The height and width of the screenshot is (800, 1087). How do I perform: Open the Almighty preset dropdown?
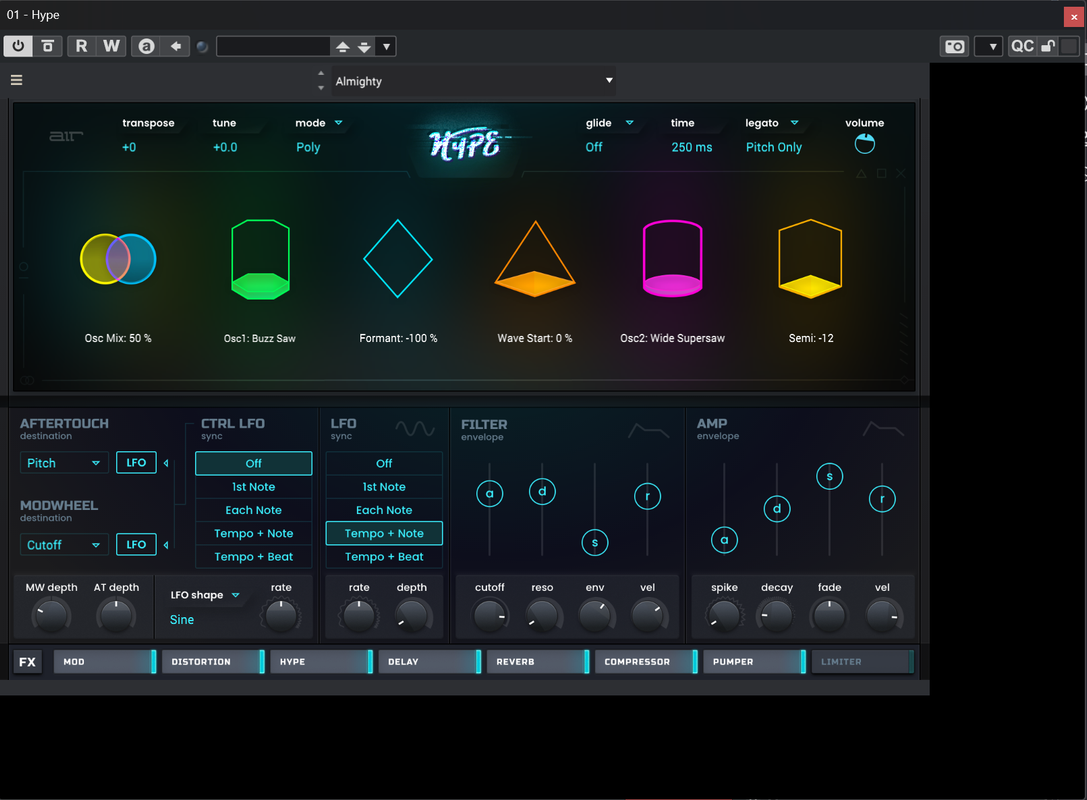point(473,81)
